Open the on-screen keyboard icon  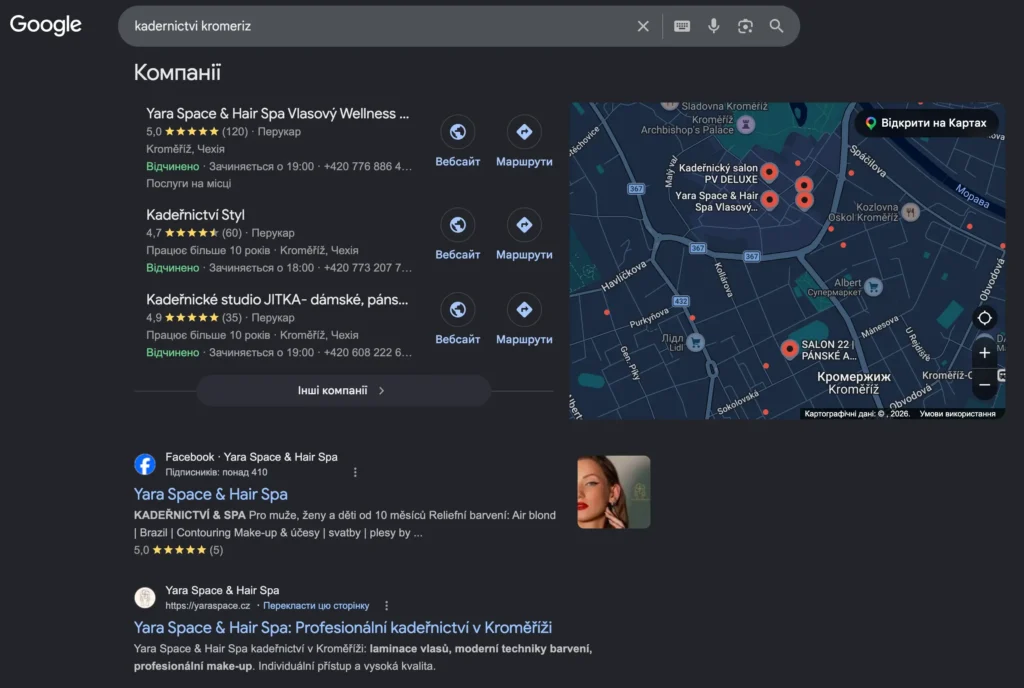tap(682, 26)
